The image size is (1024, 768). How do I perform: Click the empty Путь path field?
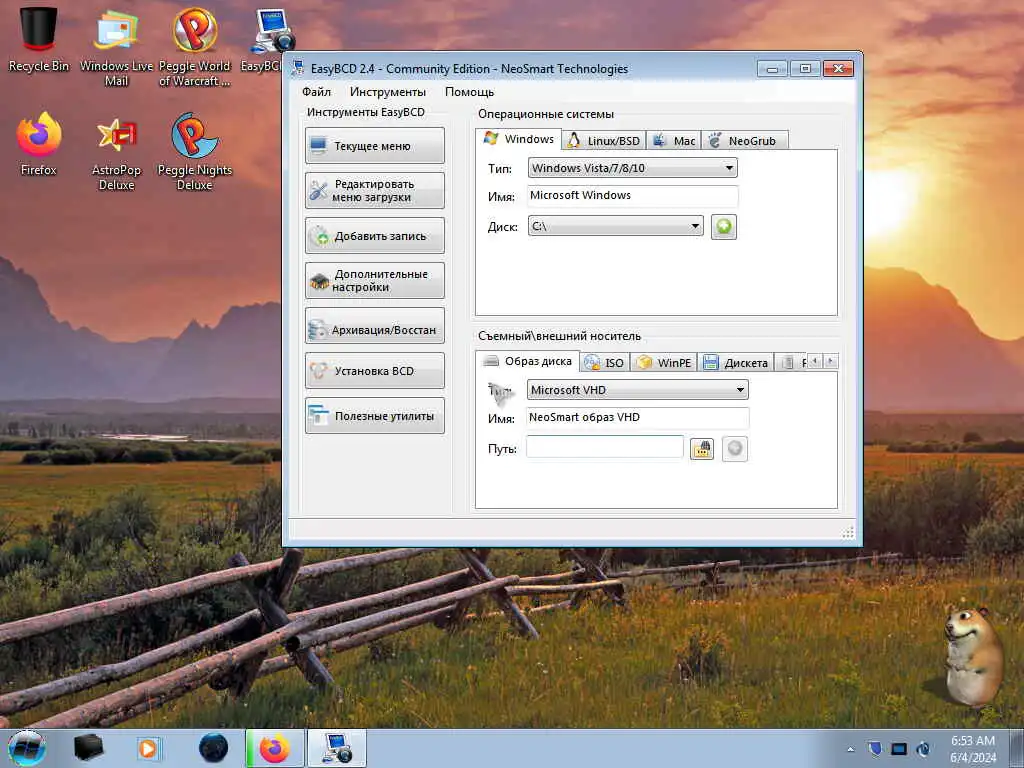coord(605,447)
